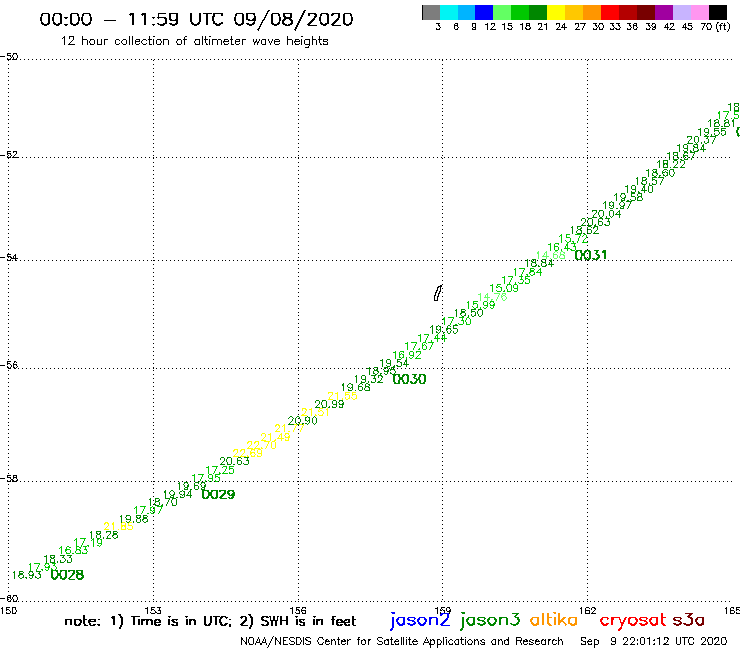
Task: Select the 18.50 wave height value
Action: click(x=469, y=313)
